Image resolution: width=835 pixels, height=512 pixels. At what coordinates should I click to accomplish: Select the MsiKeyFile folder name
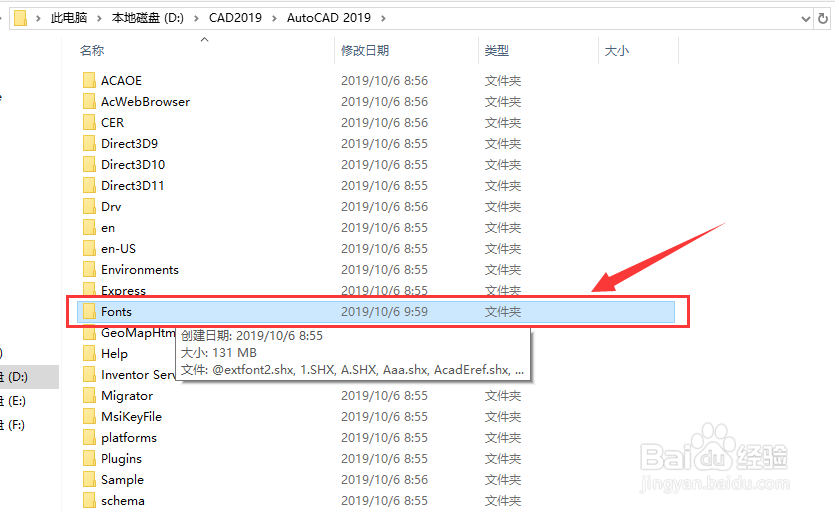pos(131,417)
